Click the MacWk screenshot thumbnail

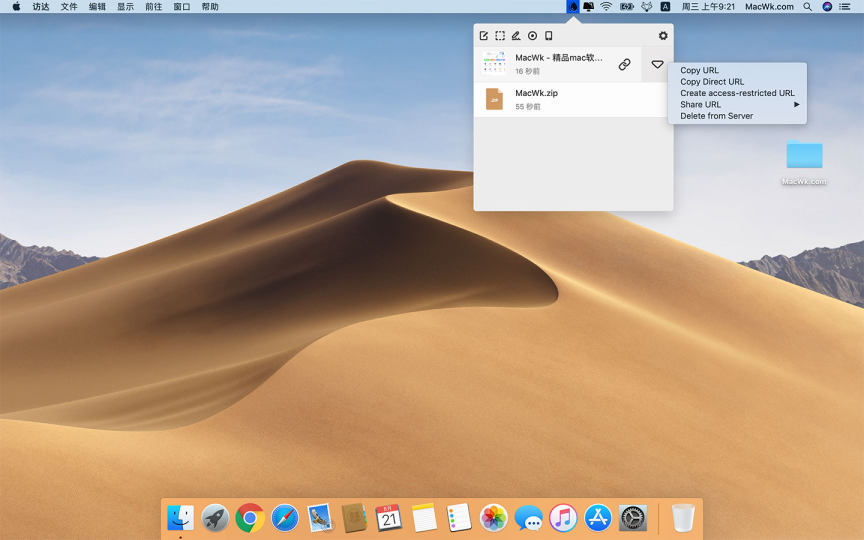point(494,64)
